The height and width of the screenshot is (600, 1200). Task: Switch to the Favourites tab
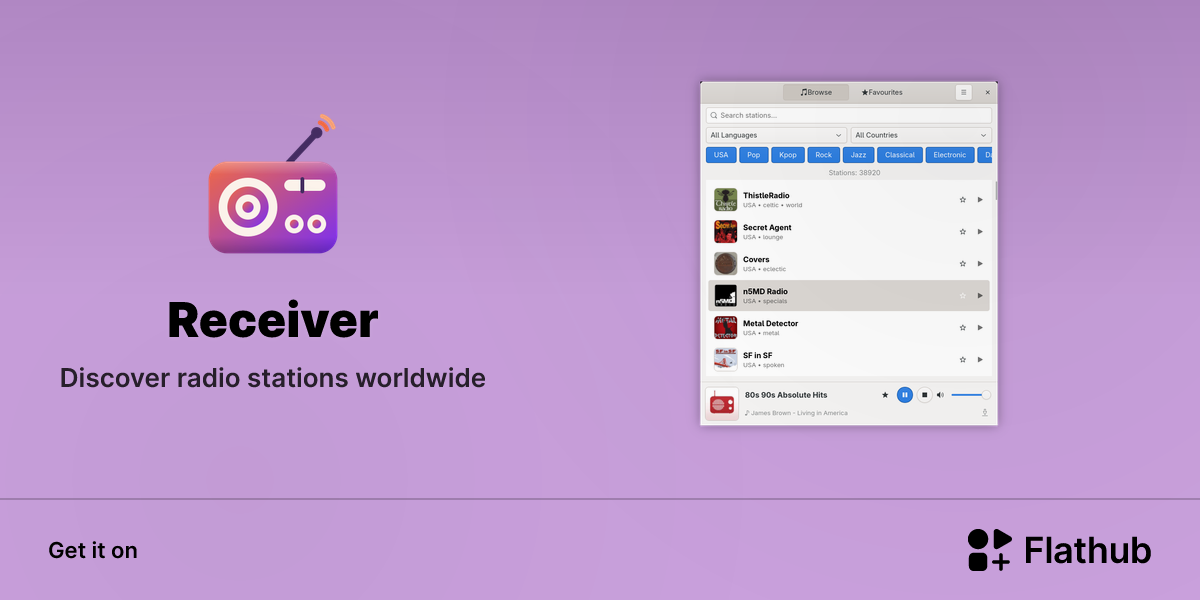coord(882,92)
